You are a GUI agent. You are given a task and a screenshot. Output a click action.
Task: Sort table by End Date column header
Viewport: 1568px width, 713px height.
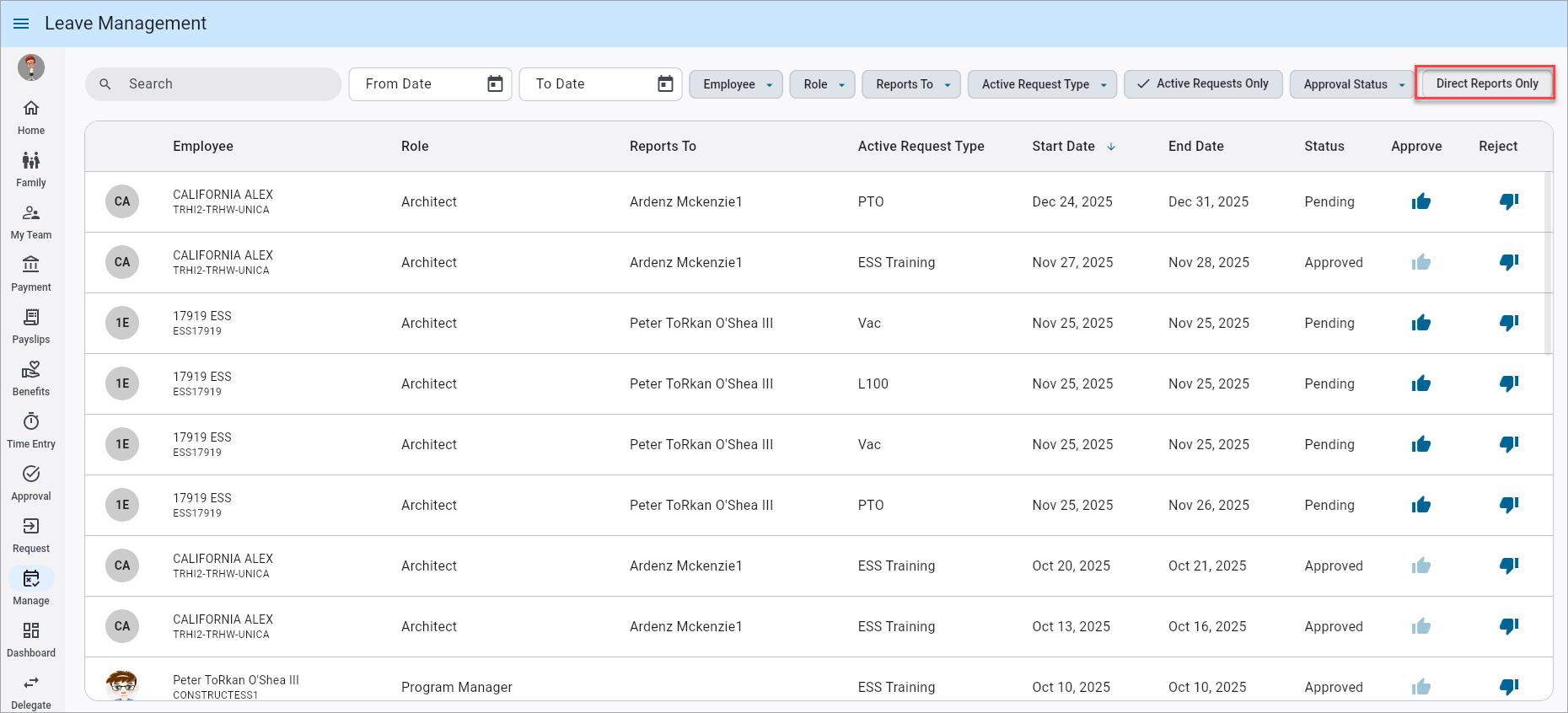coord(1195,147)
